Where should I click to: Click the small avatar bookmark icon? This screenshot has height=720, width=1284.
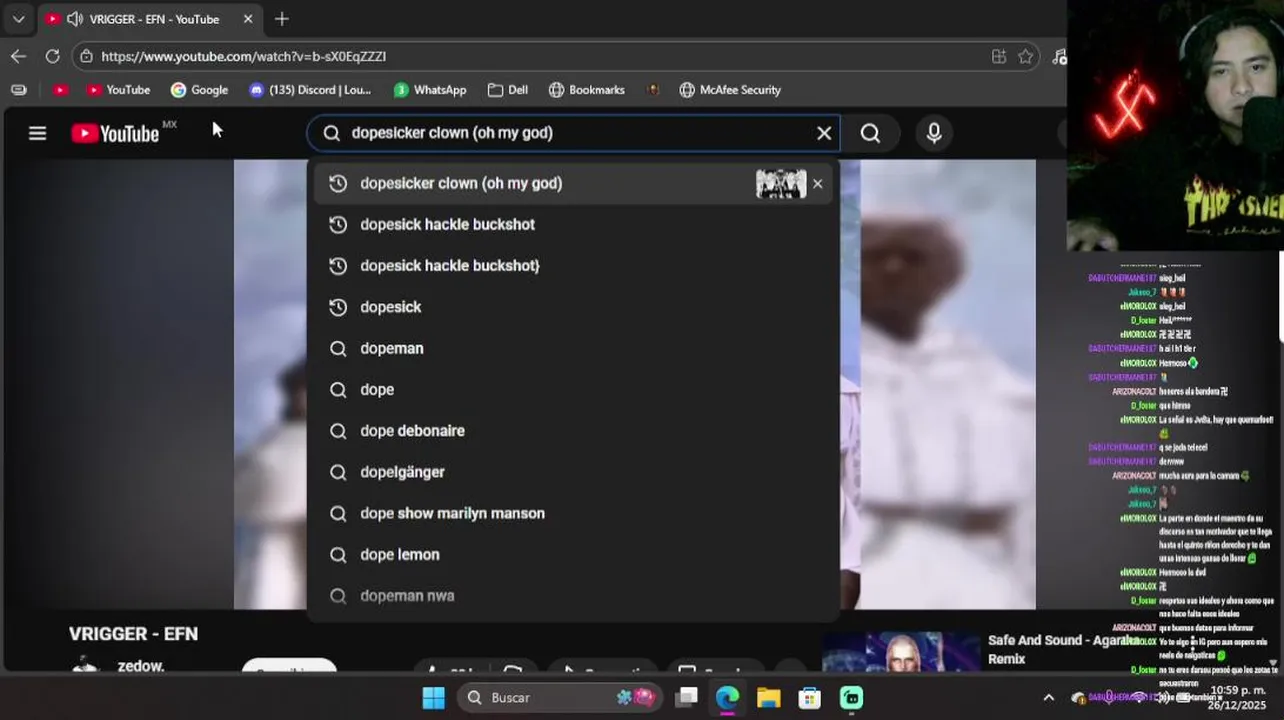point(653,90)
